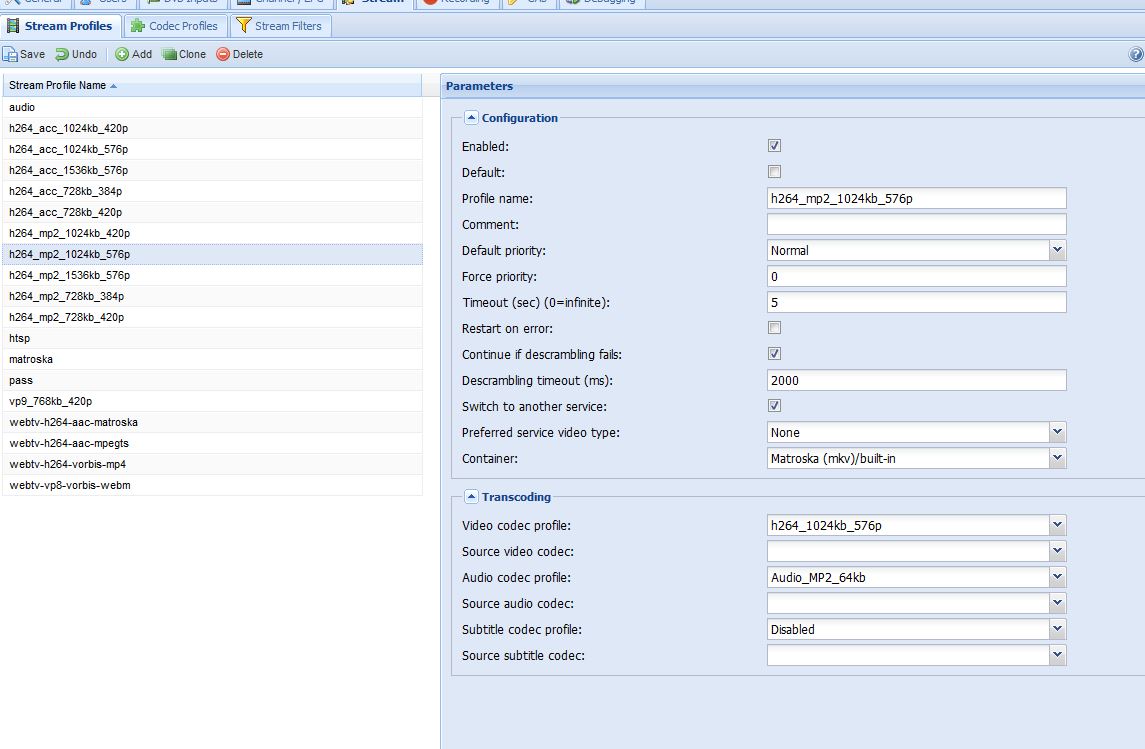1145x749 pixels.
Task: Add a new stream profile
Action: point(134,54)
